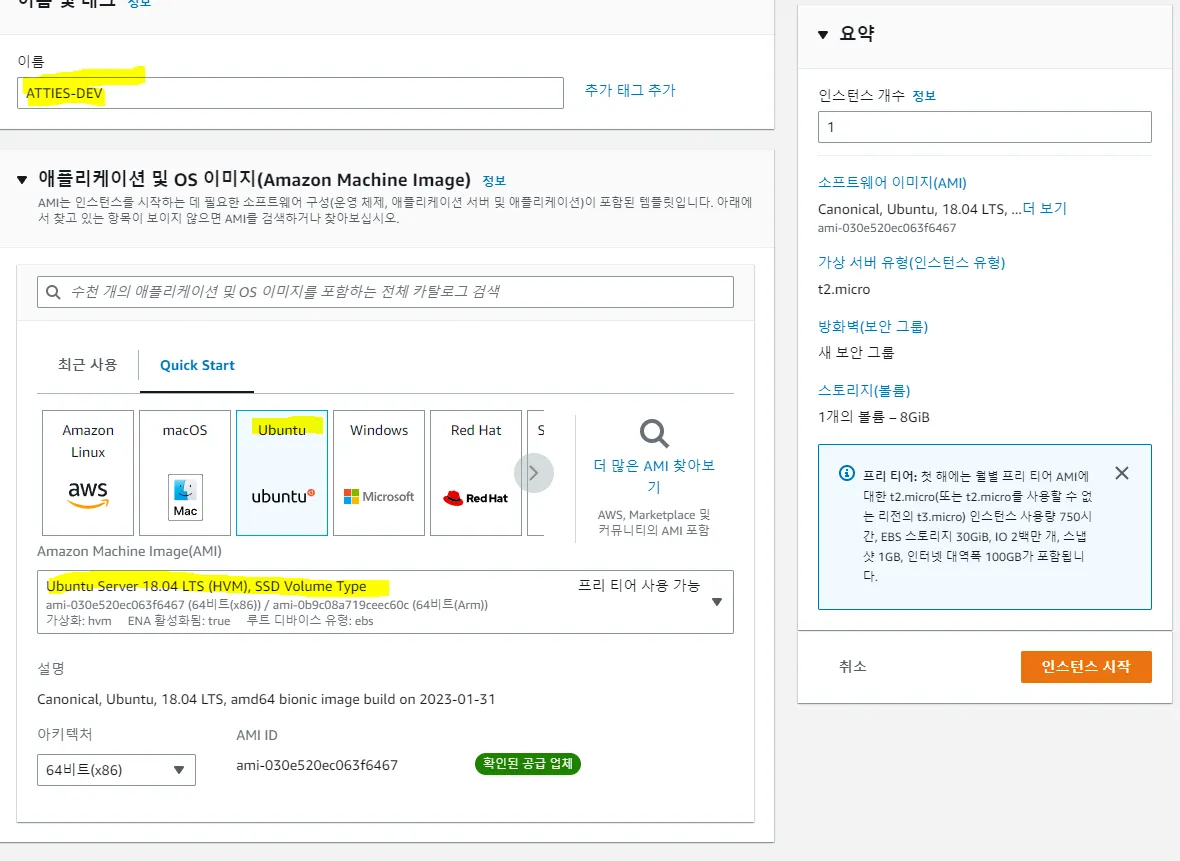Viewport: 1180px width, 861px height.
Task: Click the search icon in catalog search box
Action: click(53, 292)
